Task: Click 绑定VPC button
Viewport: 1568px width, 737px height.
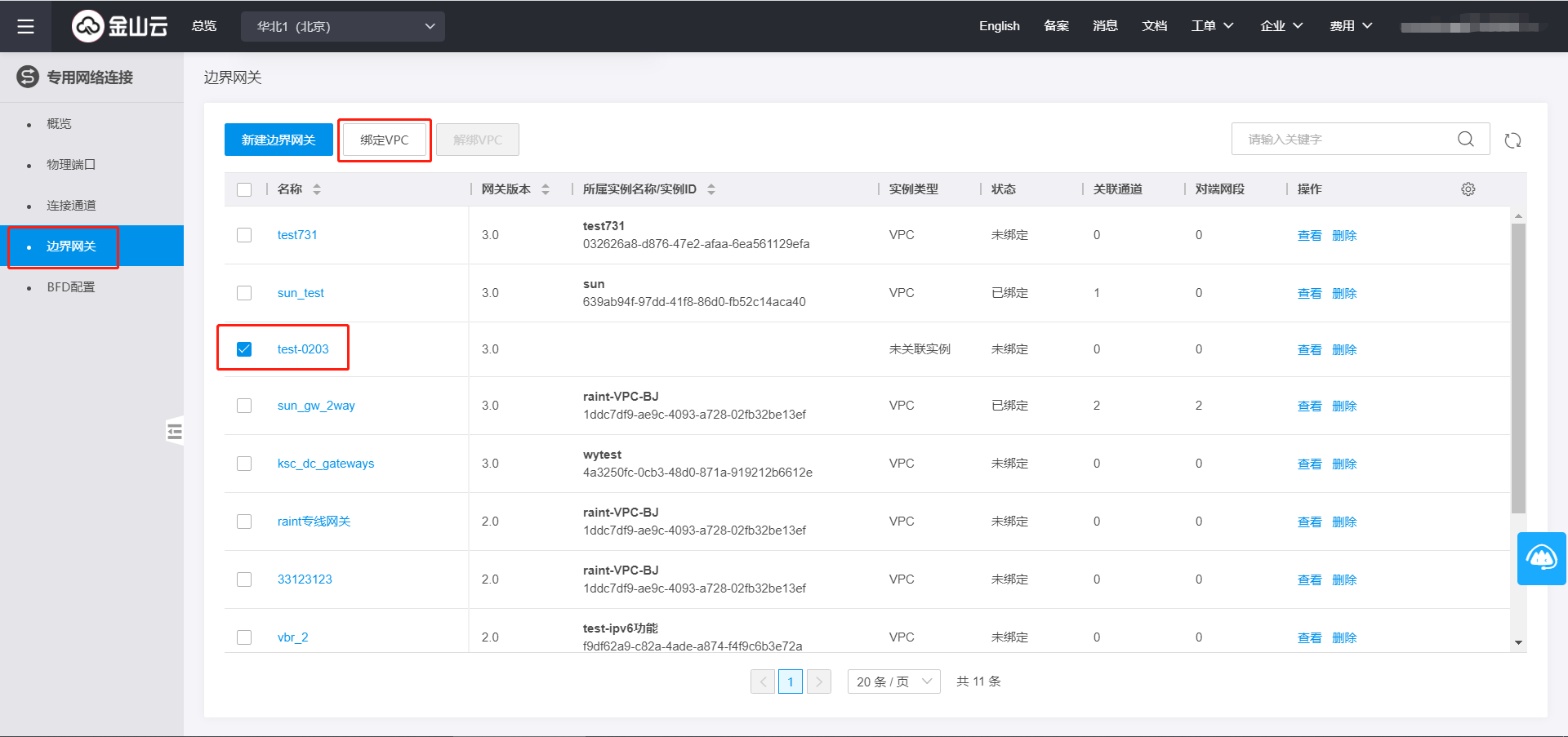Action: (385, 140)
